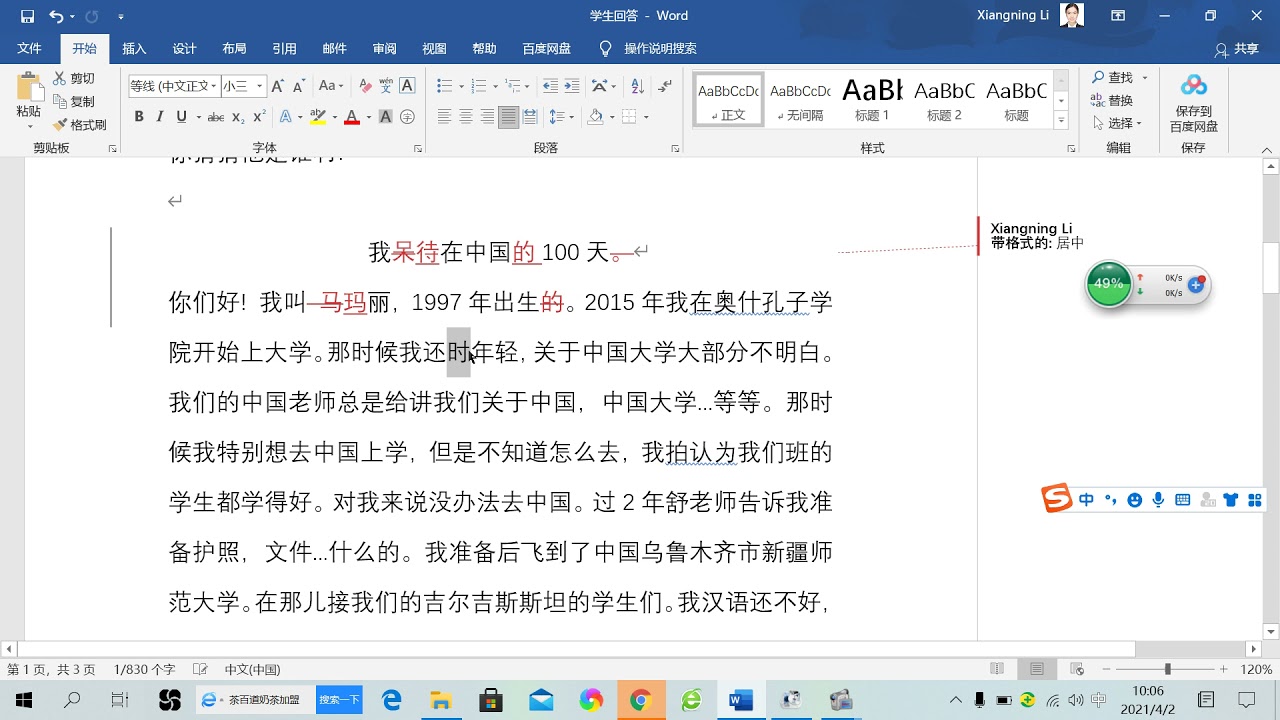Expand the styles gallery more arrow
The width and height of the screenshot is (1280, 720).
point(1061,121)
